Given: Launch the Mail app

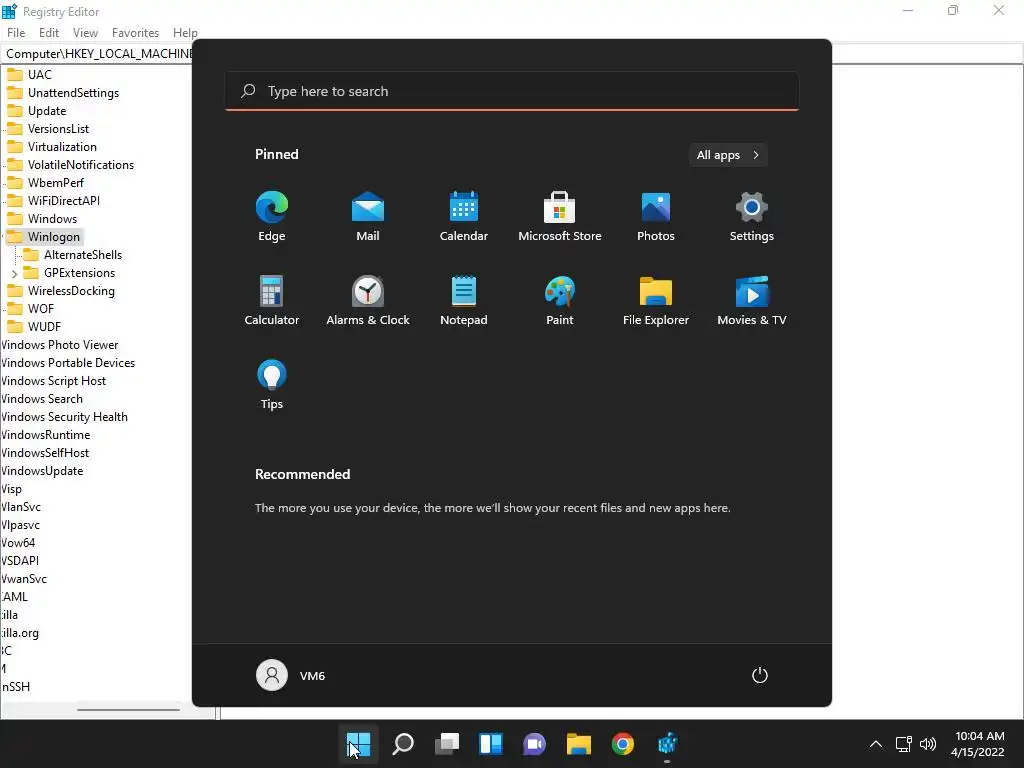Looking at the screenshot, I should (368, 216).
